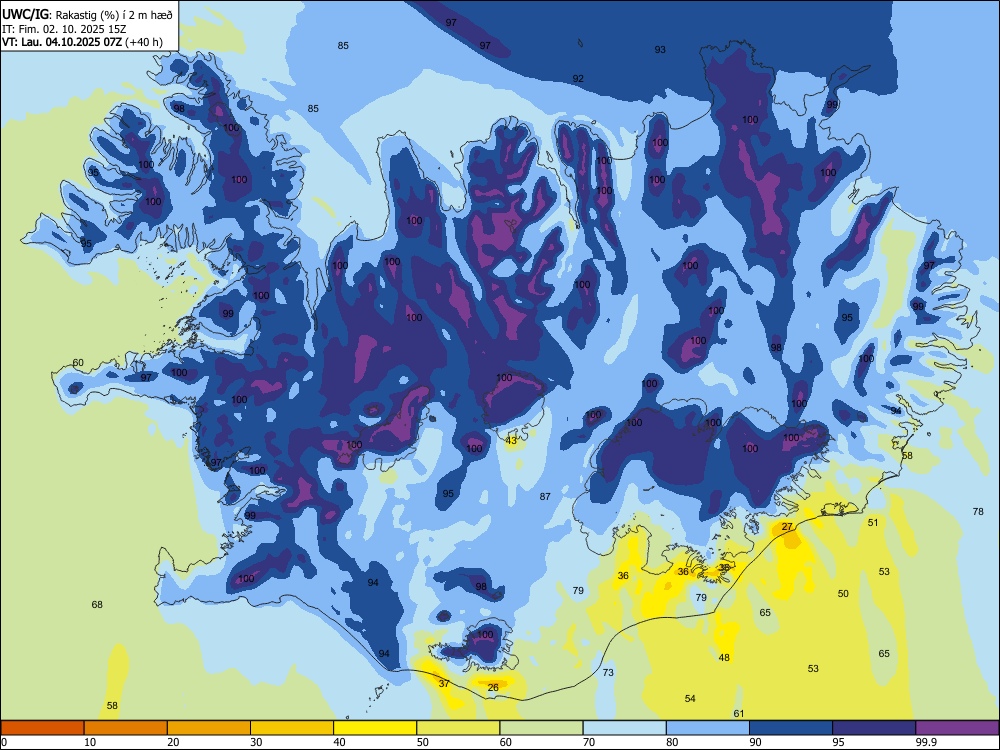Click the '95' tick label on the legend

click(x=838, y=742)
